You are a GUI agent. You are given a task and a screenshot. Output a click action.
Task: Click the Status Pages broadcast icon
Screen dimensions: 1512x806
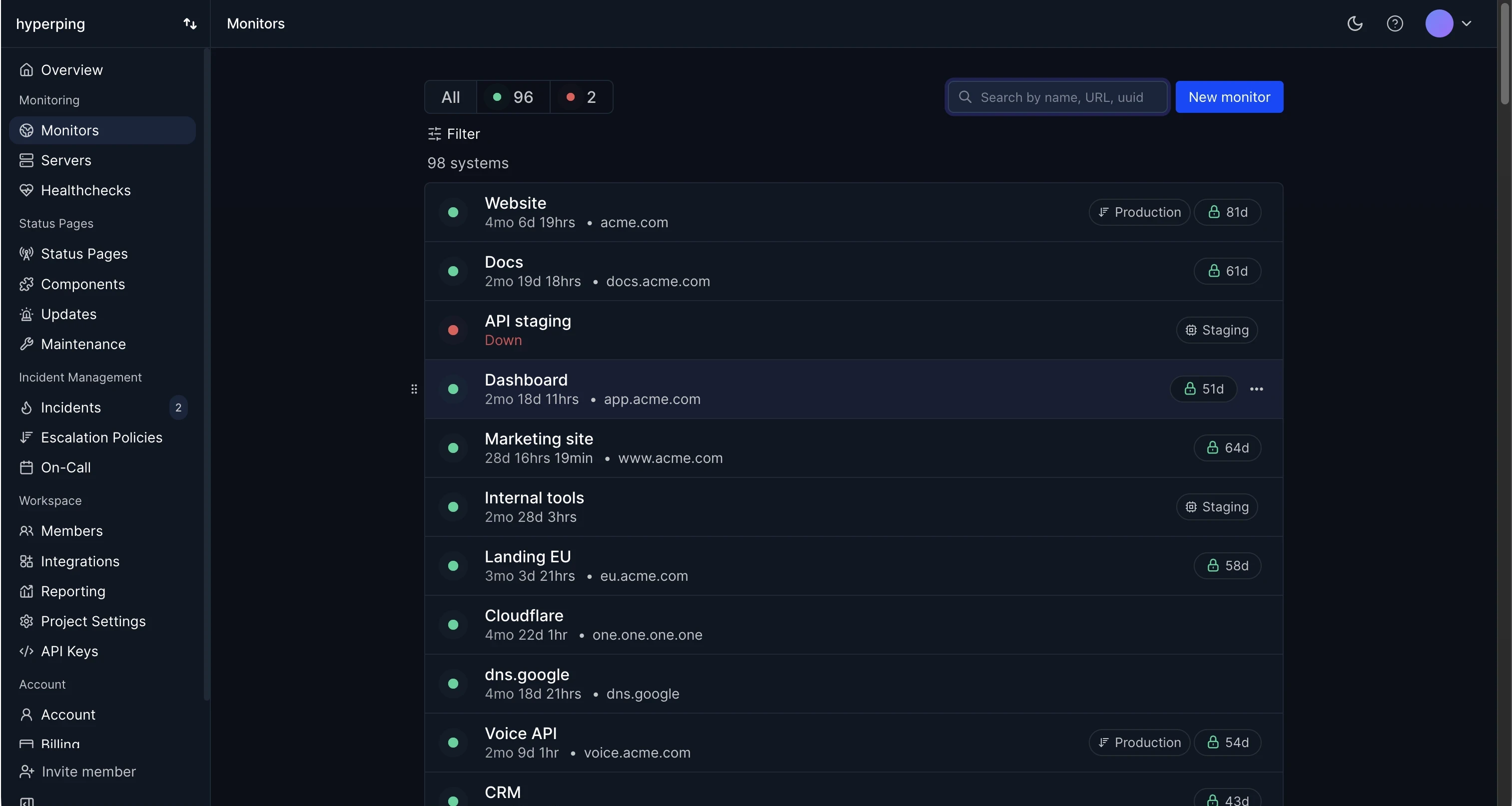[26, 253]
